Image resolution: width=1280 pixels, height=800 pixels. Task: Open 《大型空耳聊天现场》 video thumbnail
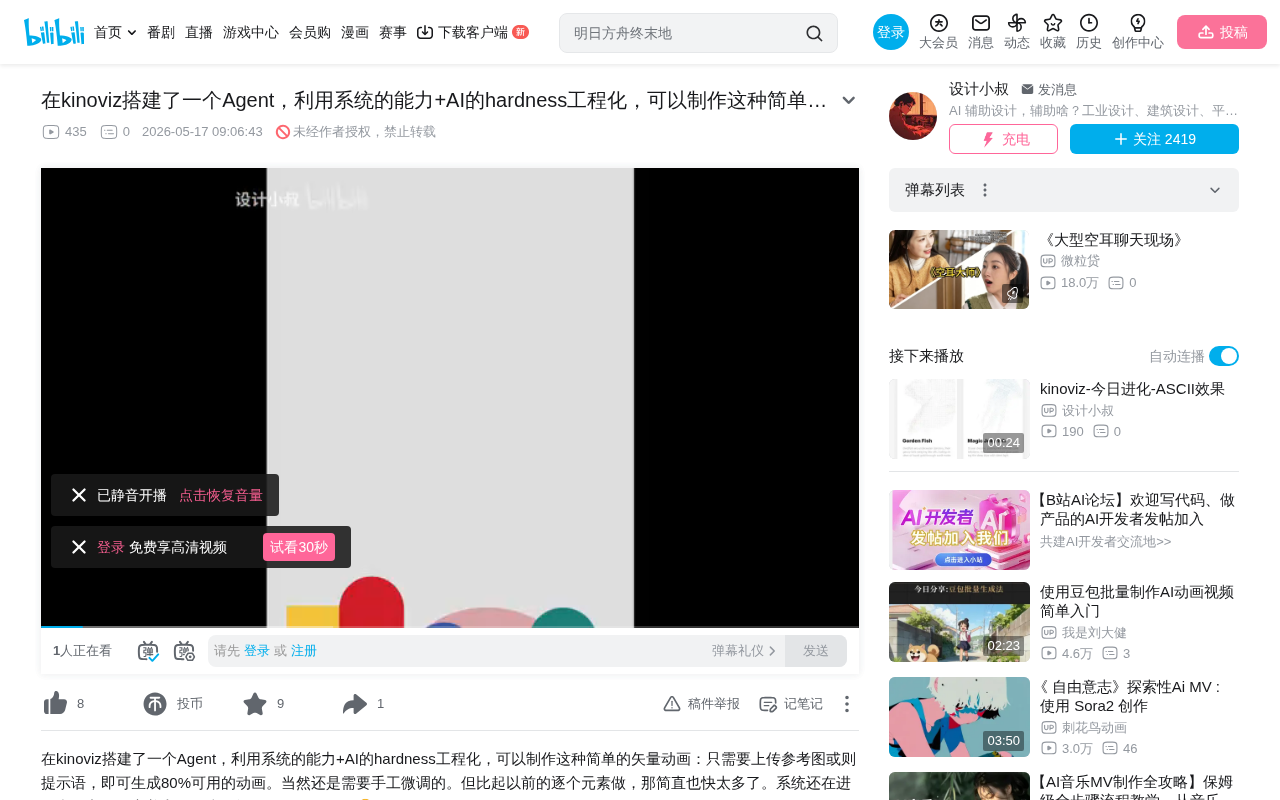[959, 270]
